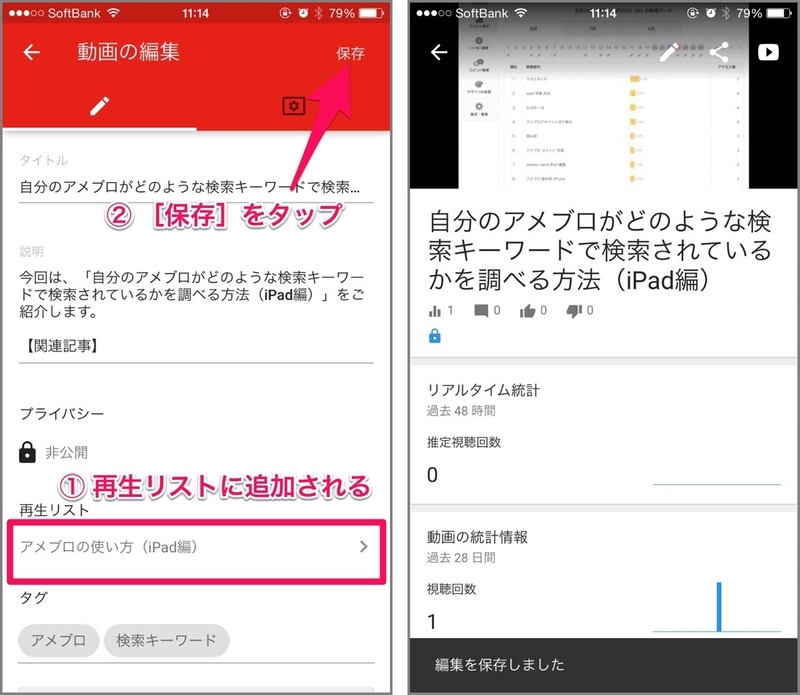Tap the 編集を保存しました notification bar

604,665
